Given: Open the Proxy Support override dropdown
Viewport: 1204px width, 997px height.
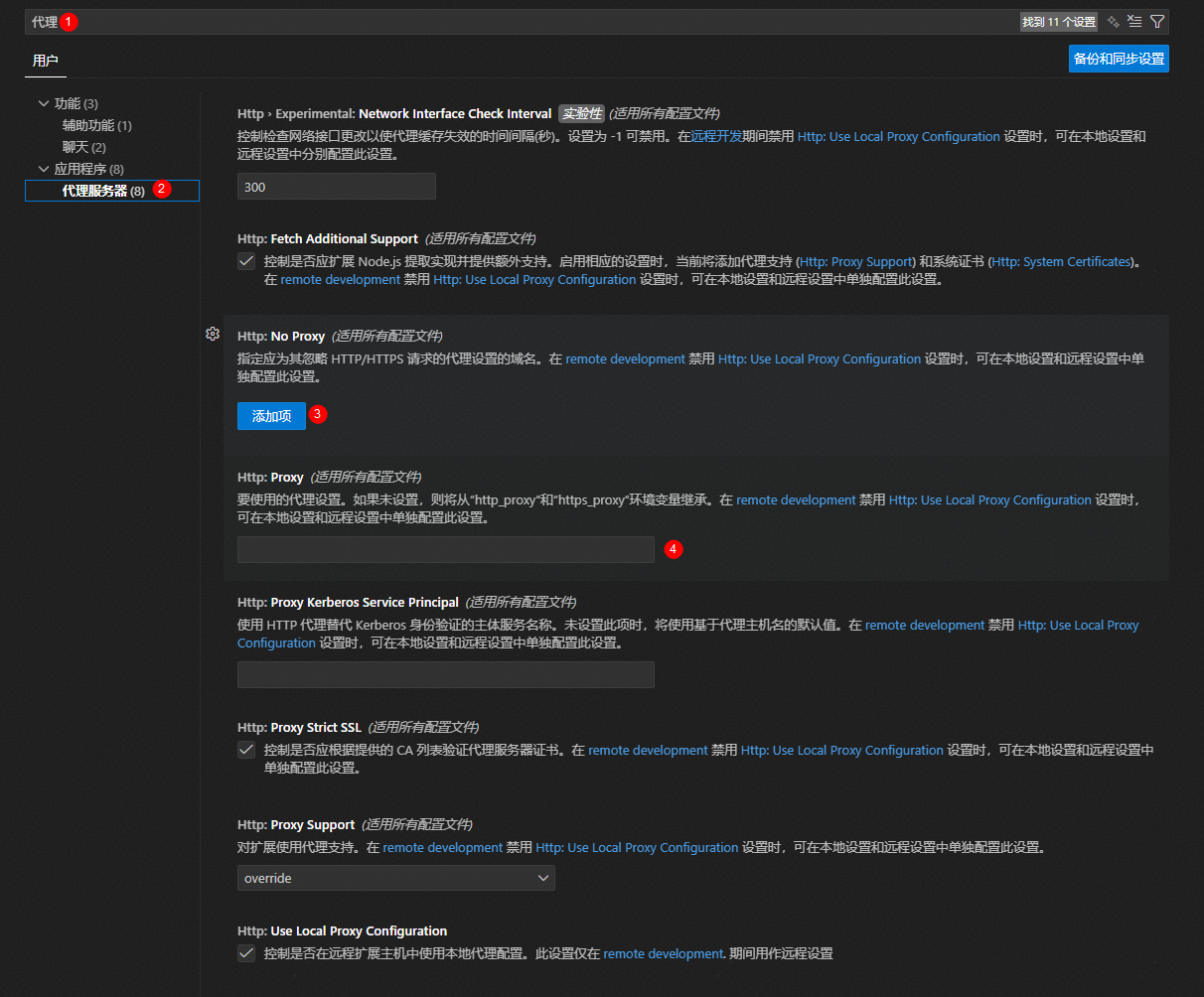Looking at the screenshot, I should tap(395, 878).
